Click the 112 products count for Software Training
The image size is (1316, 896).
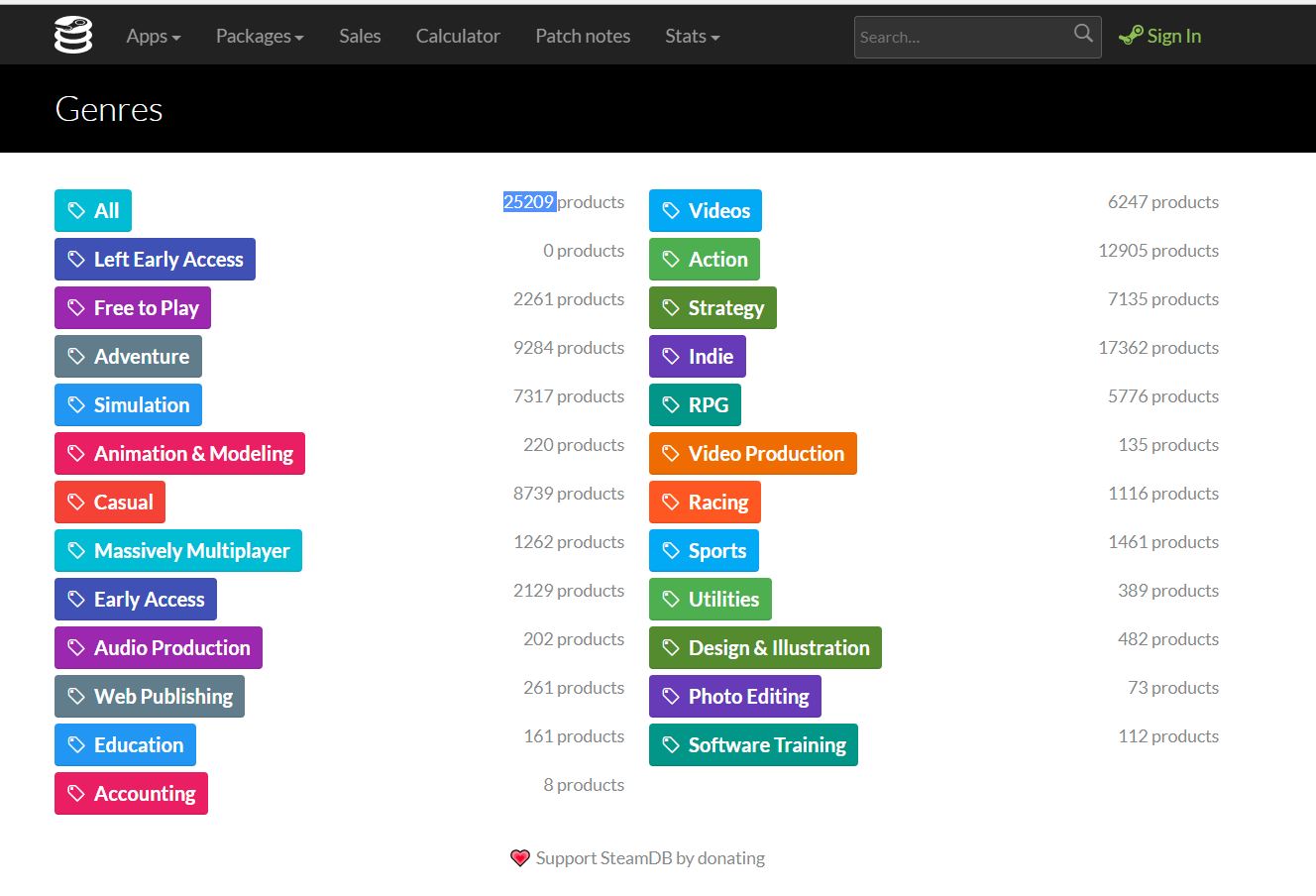pyautogui.click(x=1168, y=735)
